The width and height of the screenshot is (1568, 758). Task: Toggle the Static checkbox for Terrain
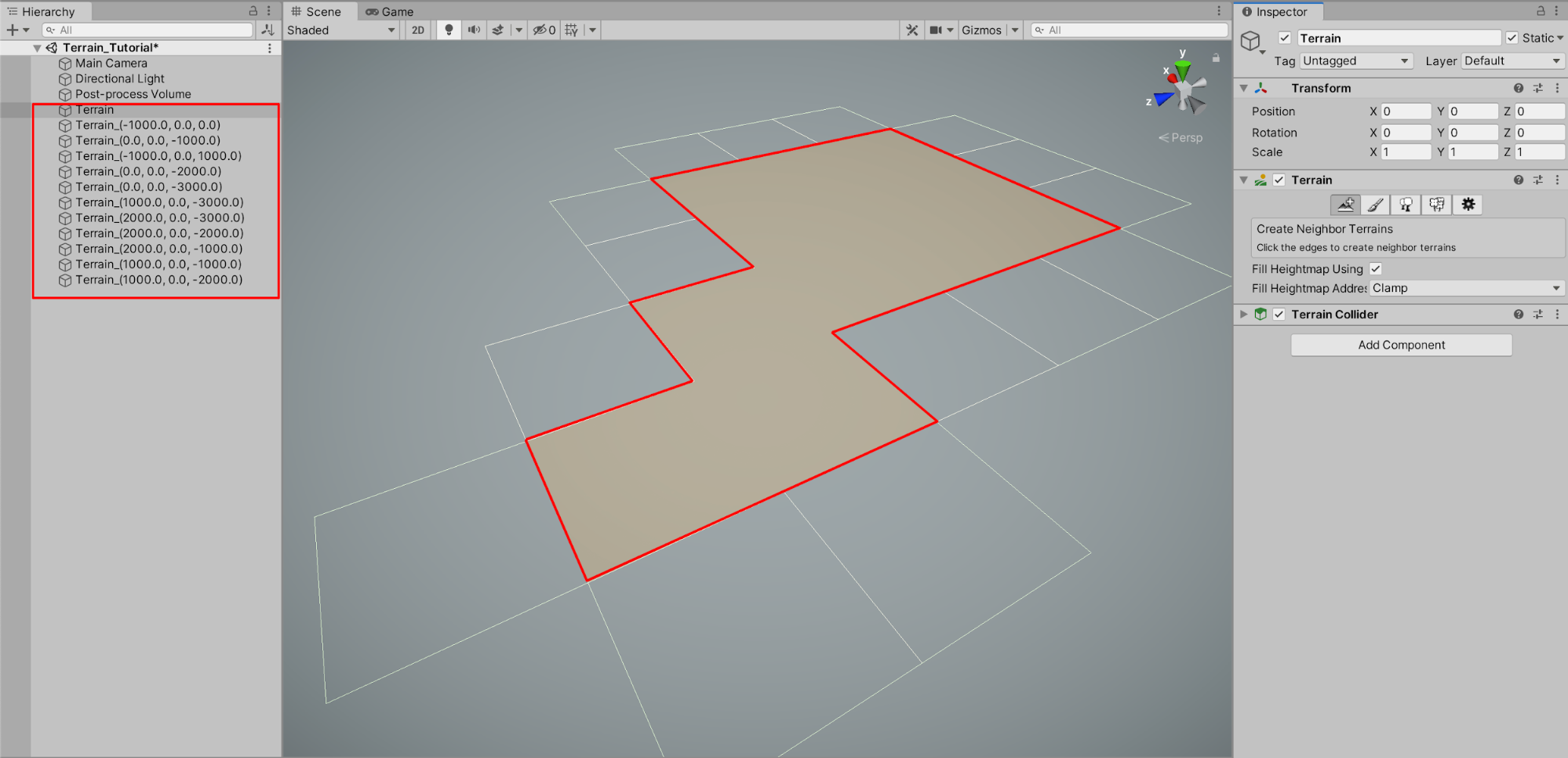1512,38
